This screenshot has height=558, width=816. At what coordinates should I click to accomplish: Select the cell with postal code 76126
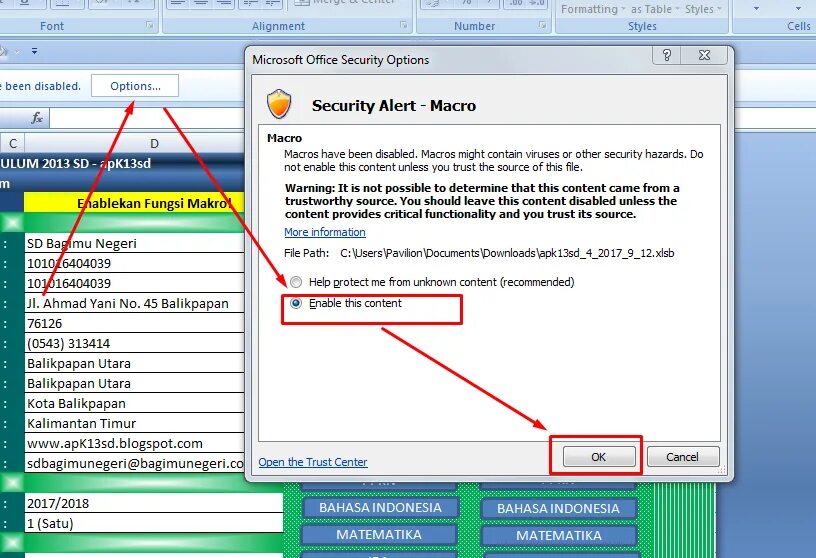point(134,323)
